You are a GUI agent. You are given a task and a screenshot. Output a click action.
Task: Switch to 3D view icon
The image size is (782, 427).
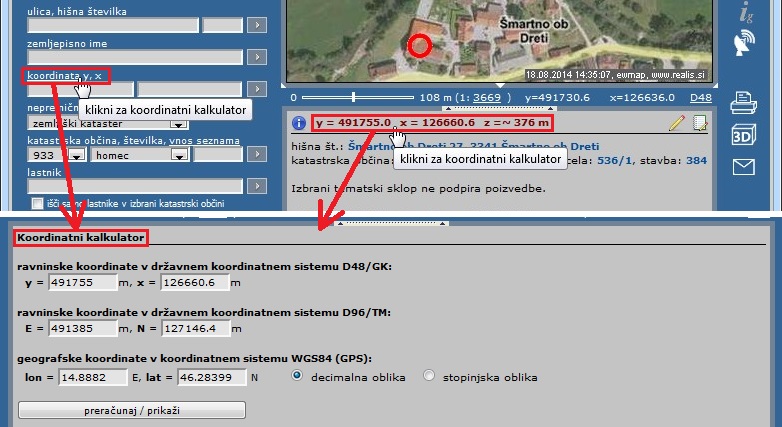(x=743, y=135)
